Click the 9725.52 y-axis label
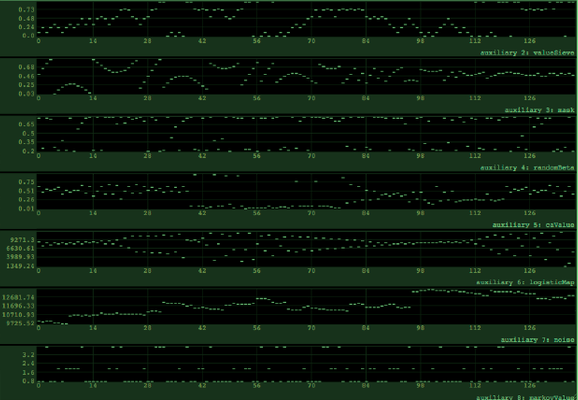This screenshot has width=578, height=400. [20, 323]
